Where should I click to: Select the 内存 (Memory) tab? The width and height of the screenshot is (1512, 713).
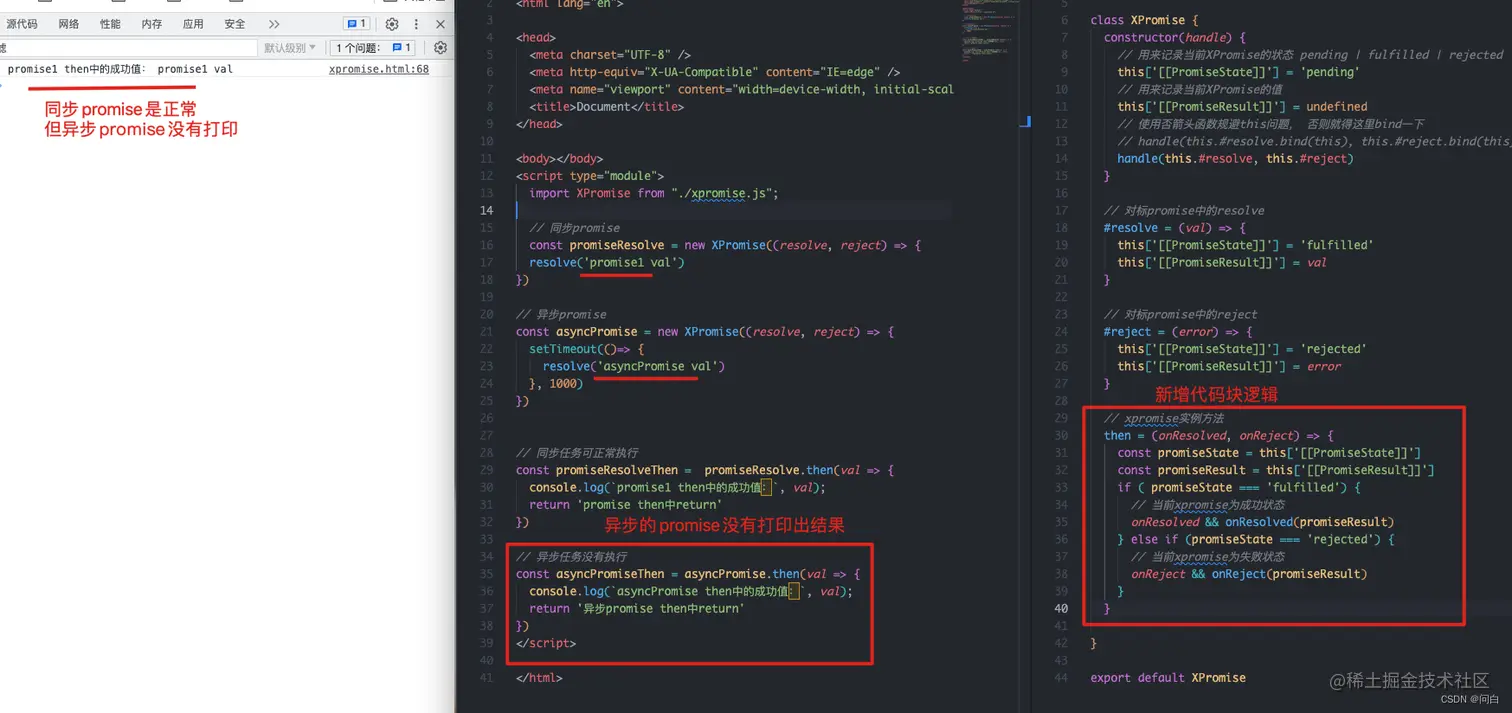click(151, 24)
